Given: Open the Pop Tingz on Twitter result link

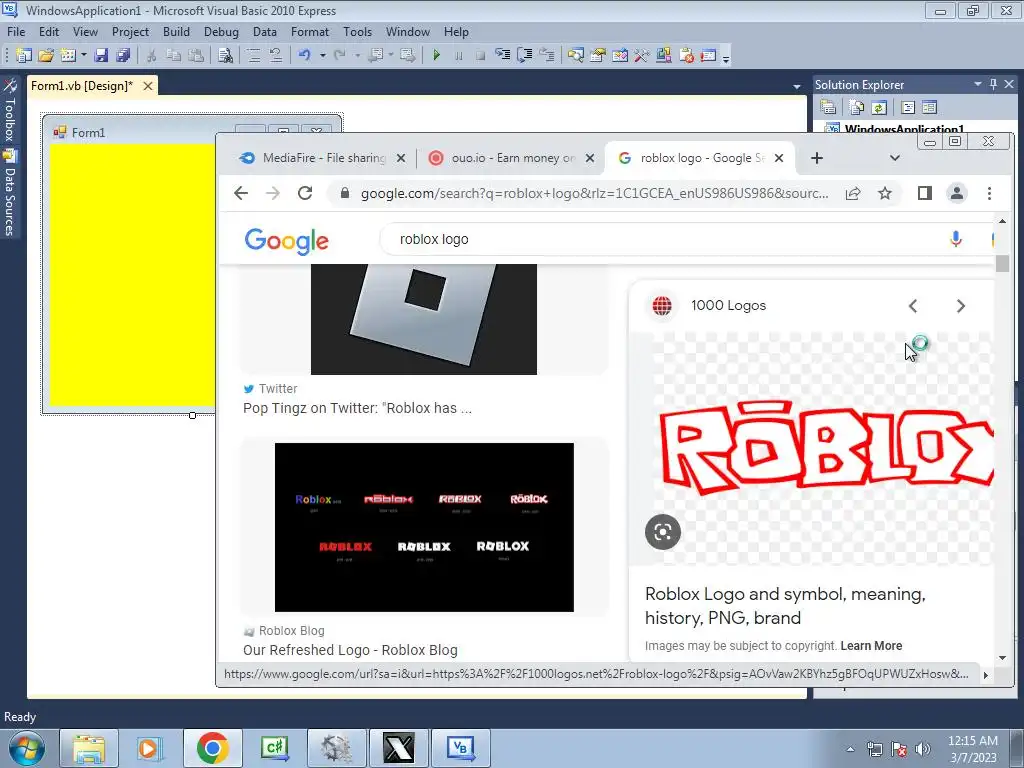Looking at the screenshot, I should click(x=357, y=408).
